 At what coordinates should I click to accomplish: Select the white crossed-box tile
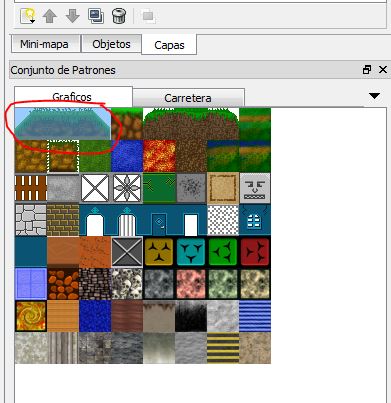pyautogui.click(x=95, y=188)
